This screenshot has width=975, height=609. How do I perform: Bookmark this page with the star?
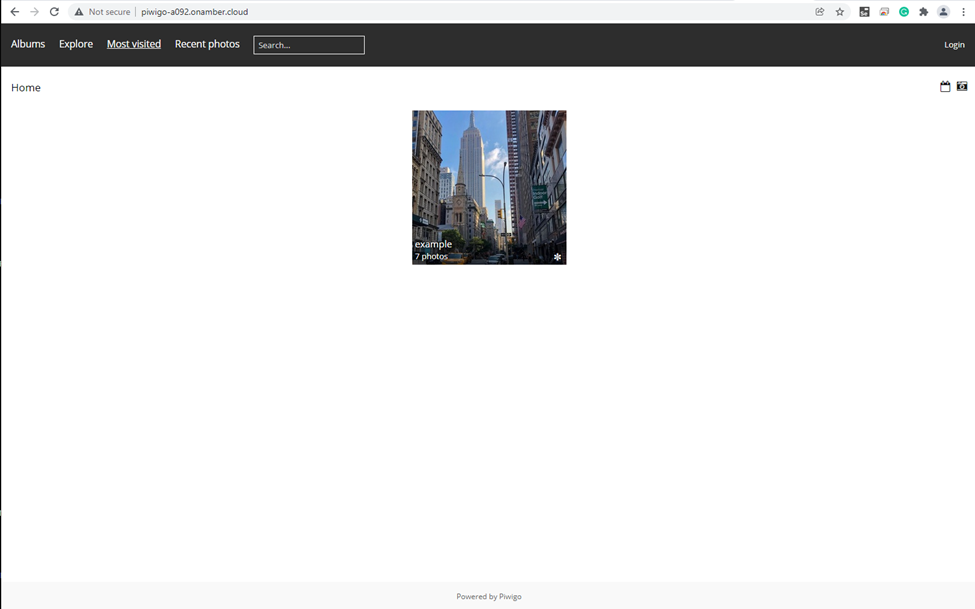(x=840, y=12)
